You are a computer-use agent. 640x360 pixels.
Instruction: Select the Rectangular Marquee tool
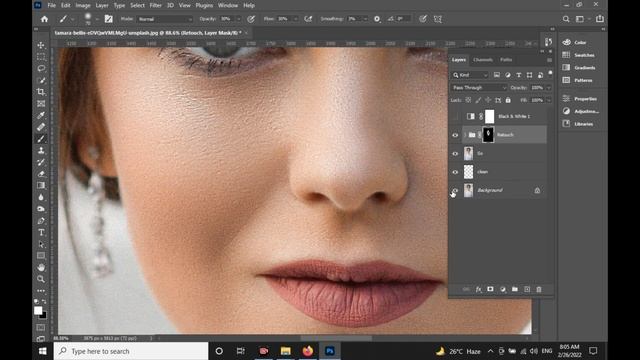click(41, 57)
